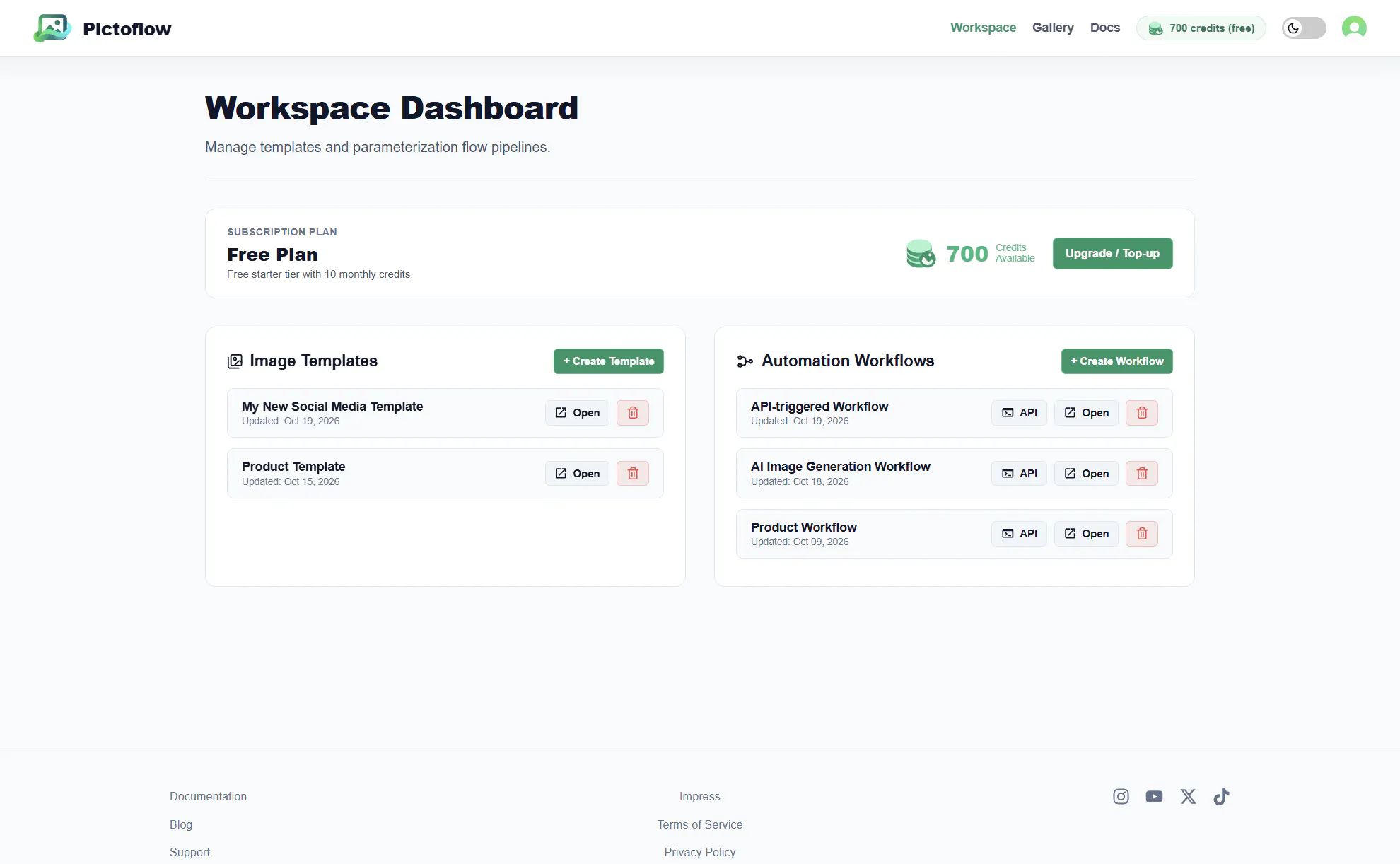Click the Create Workflow button
1400x864 pixels.
pos(1116,361)
